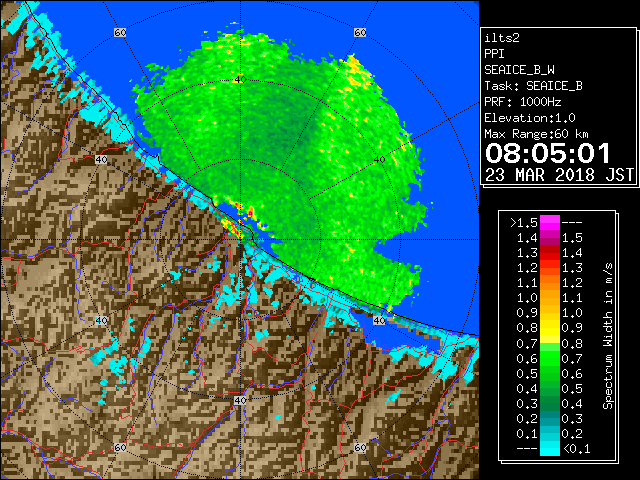This screenshot has width=640, height=480.
Task: Click the 60 km ring label at southwest
Action: tap(120, 447)
